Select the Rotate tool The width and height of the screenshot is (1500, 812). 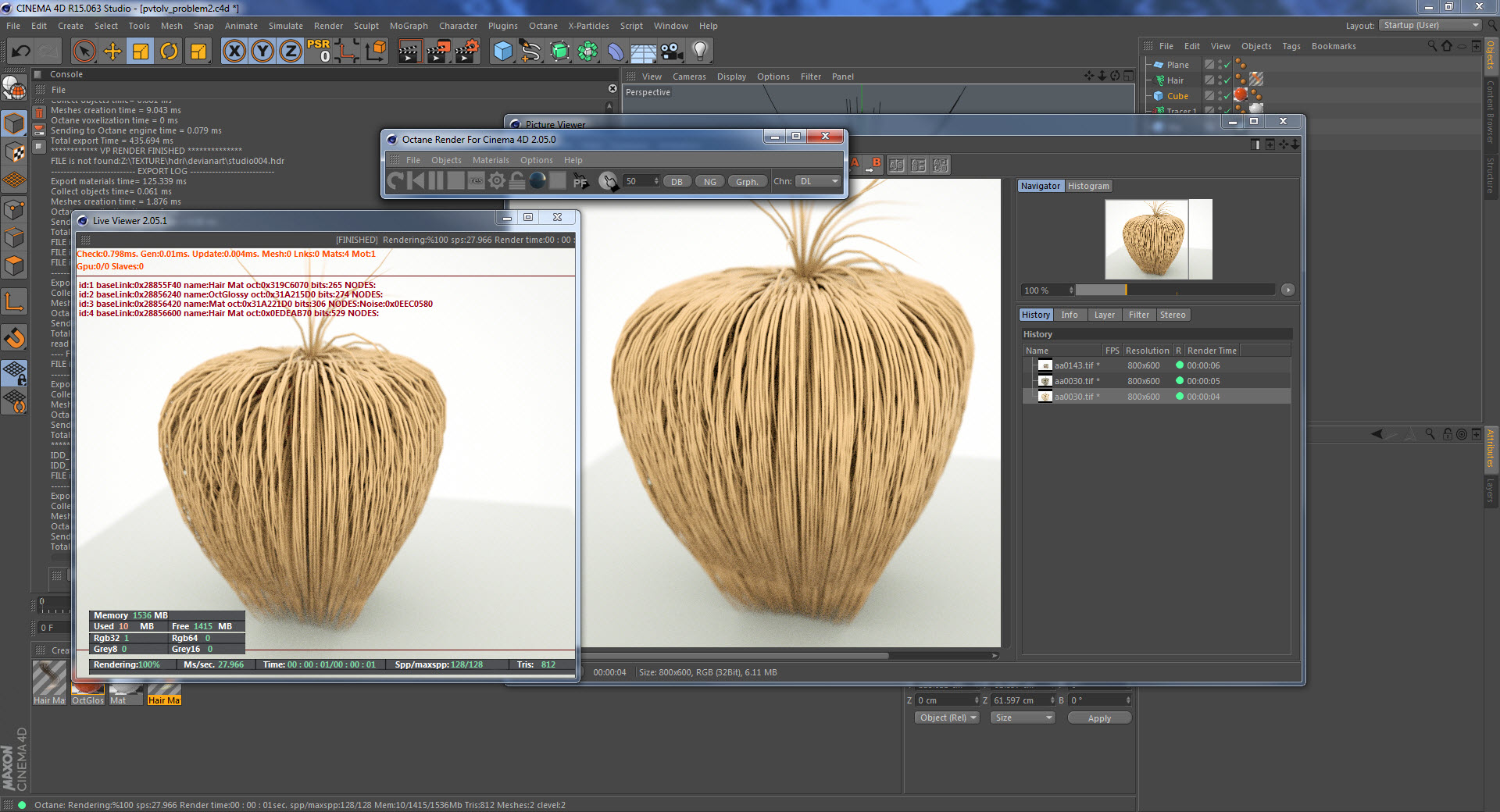tap(169, 52)
